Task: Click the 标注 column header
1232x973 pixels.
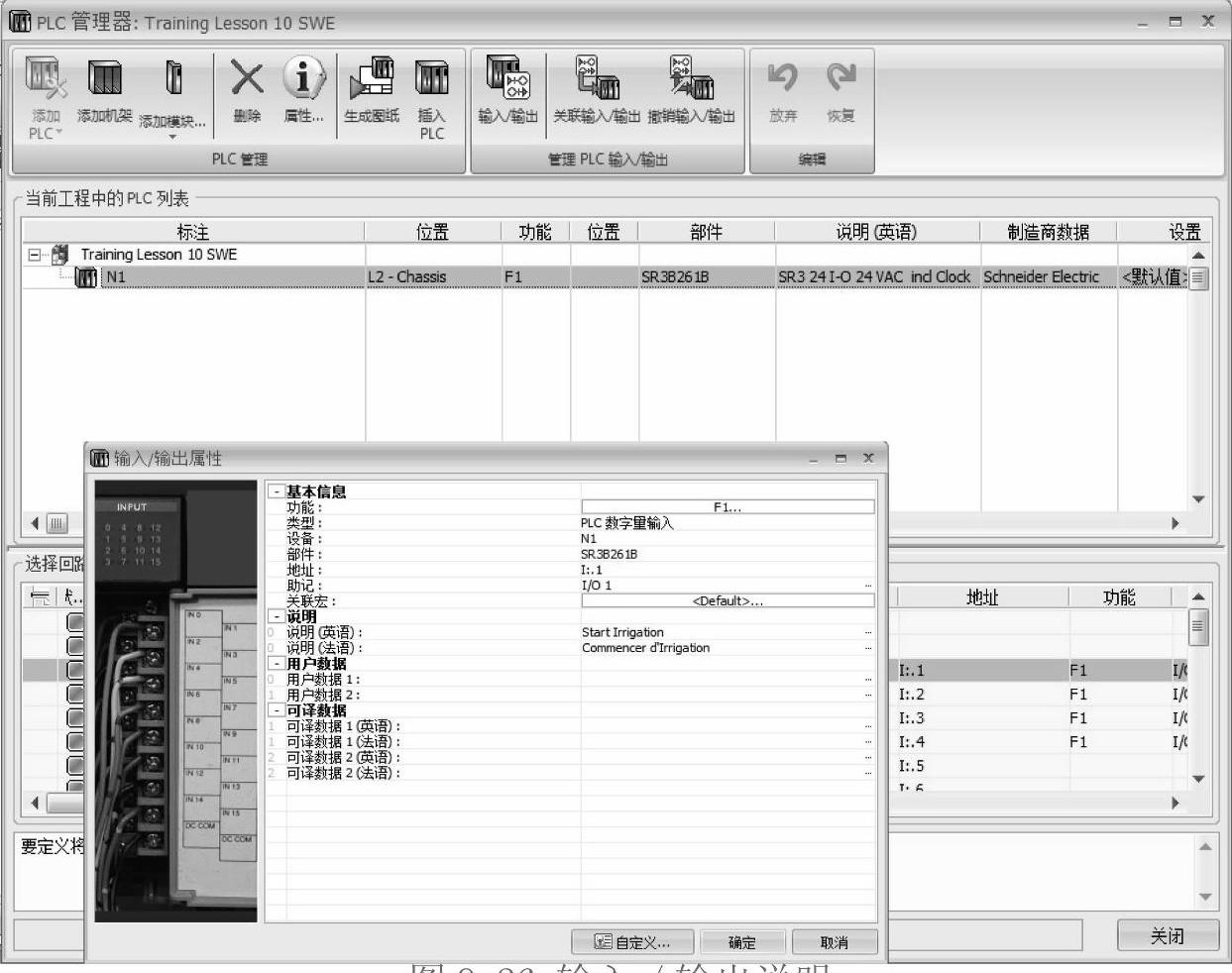Action: point(193,232)
